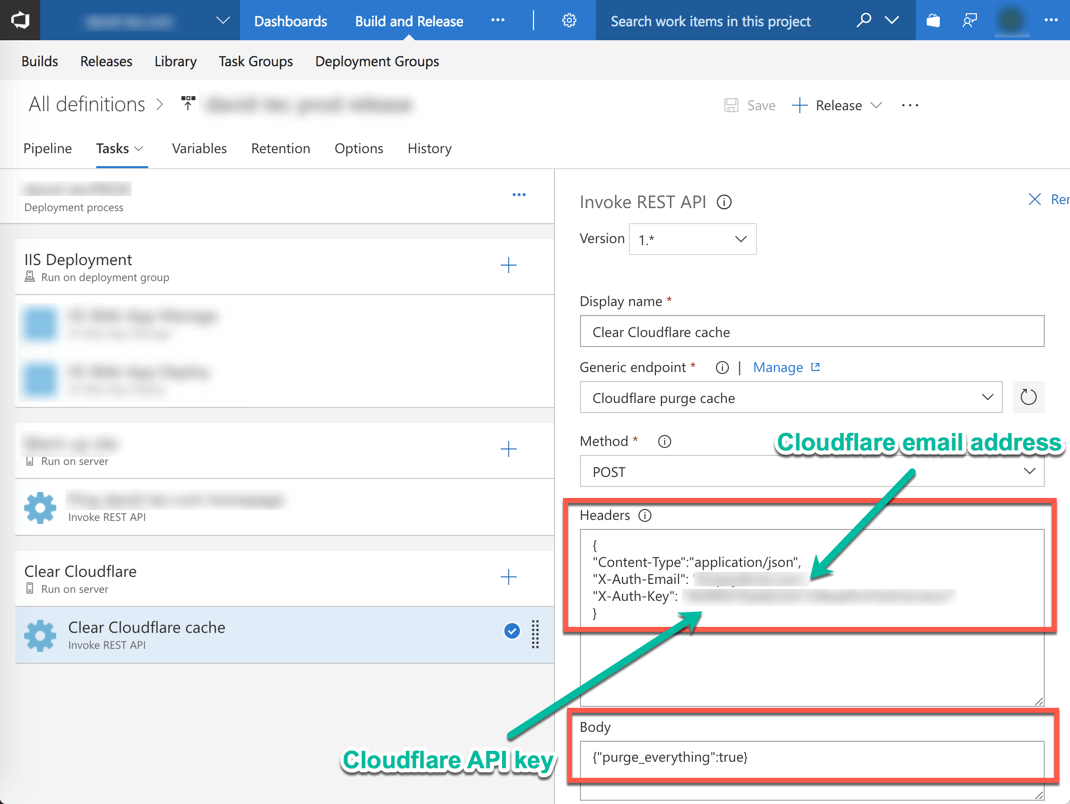Screen dimensions: 1070x804
Task: Click the settings gear icon in top bar
Action: 569,21
